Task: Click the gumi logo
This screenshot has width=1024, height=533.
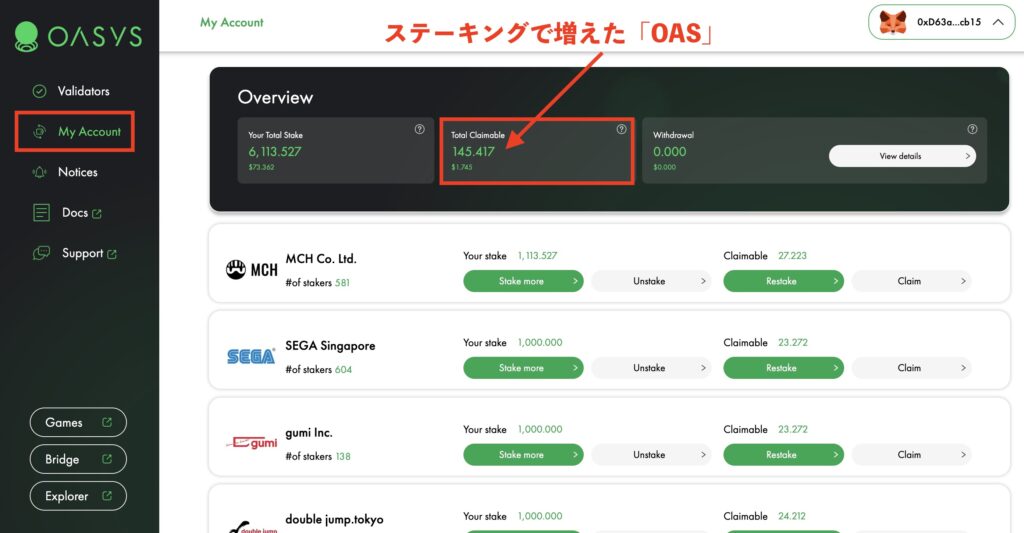Action: pyautogui.click(x=252, y=443)
